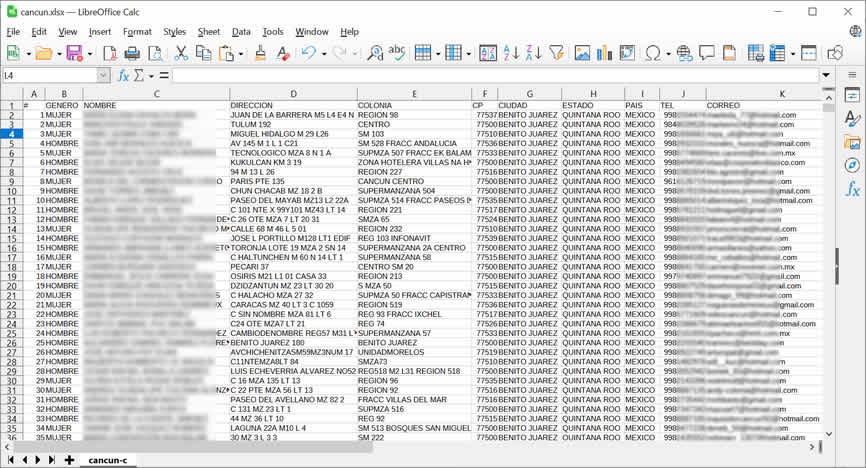Open the Sheet menu

(x=209, y=32)
